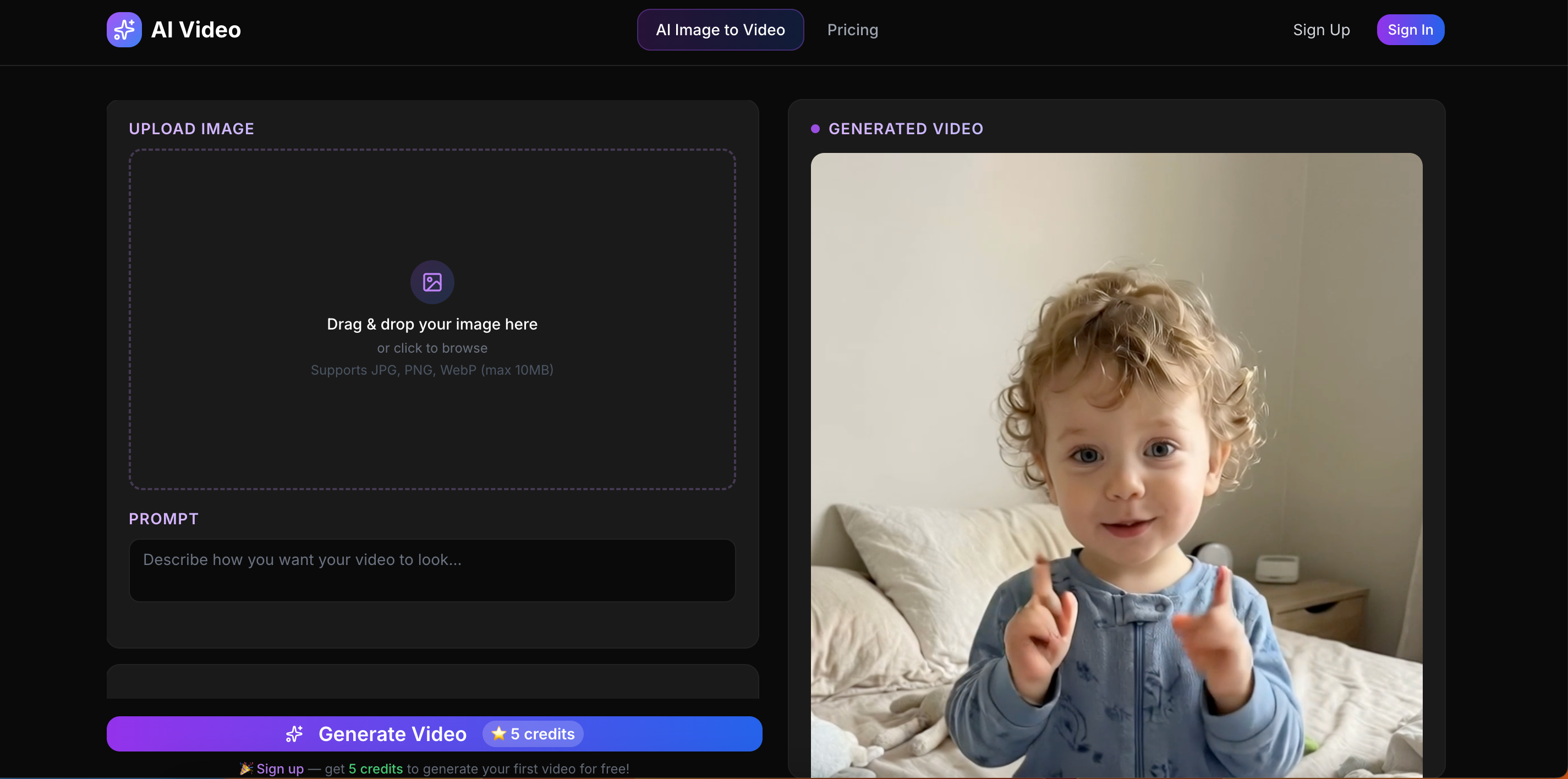The width and height of the screenshot is (1568, 779).
Task: Click the image upload icon in the dropzone
Action: click(432, 282)
